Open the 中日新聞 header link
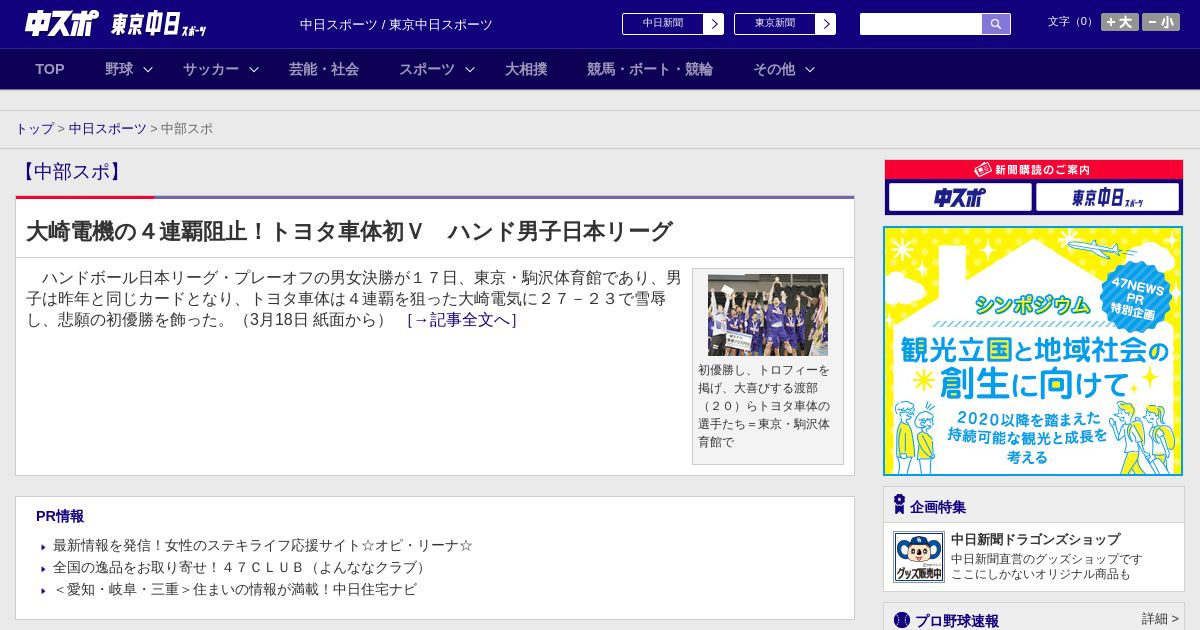The width and height of the screenshot is (1200, 630). coord(663,24)
